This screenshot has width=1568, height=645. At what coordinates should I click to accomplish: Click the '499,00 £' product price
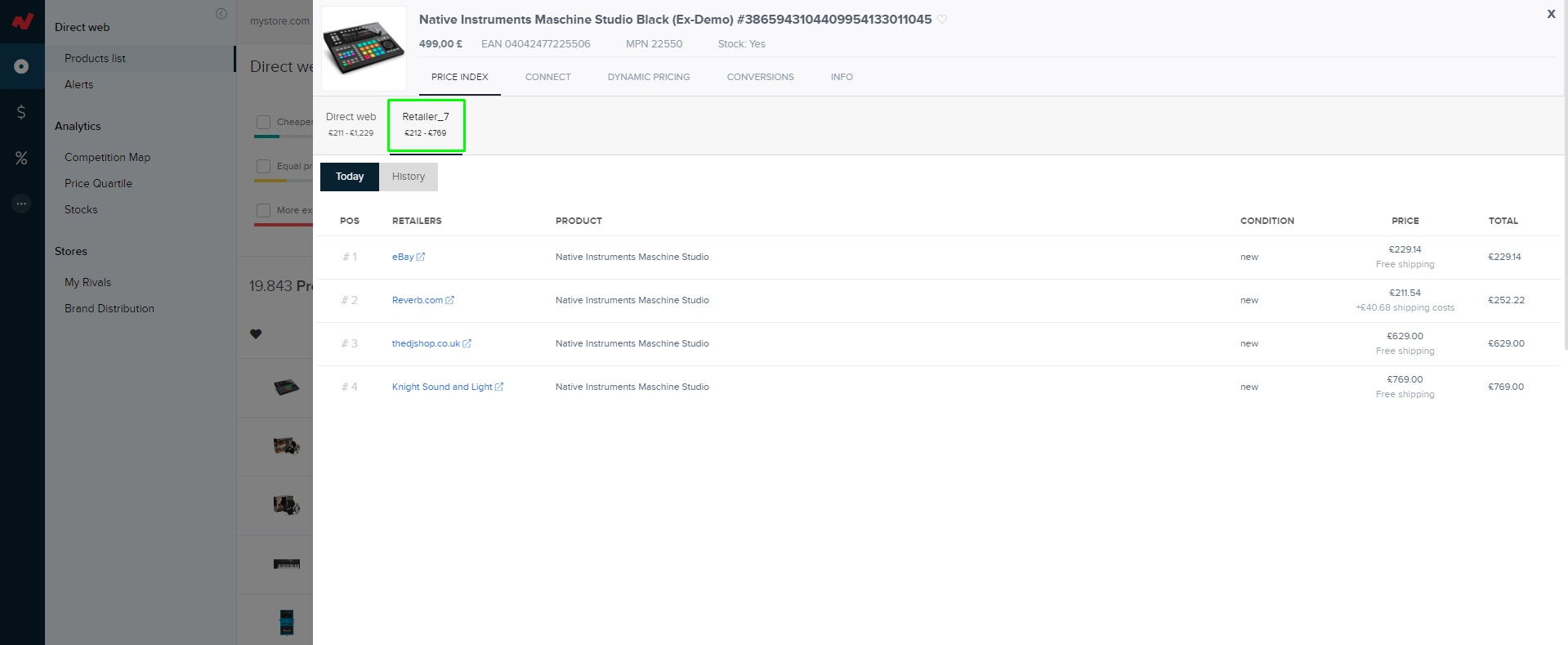click(440, 44)
